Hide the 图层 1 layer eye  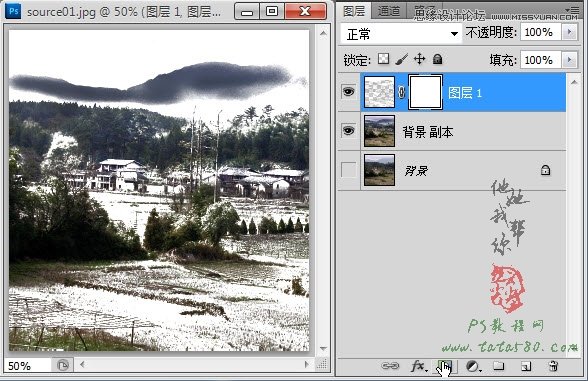click(x=348, y=92)
